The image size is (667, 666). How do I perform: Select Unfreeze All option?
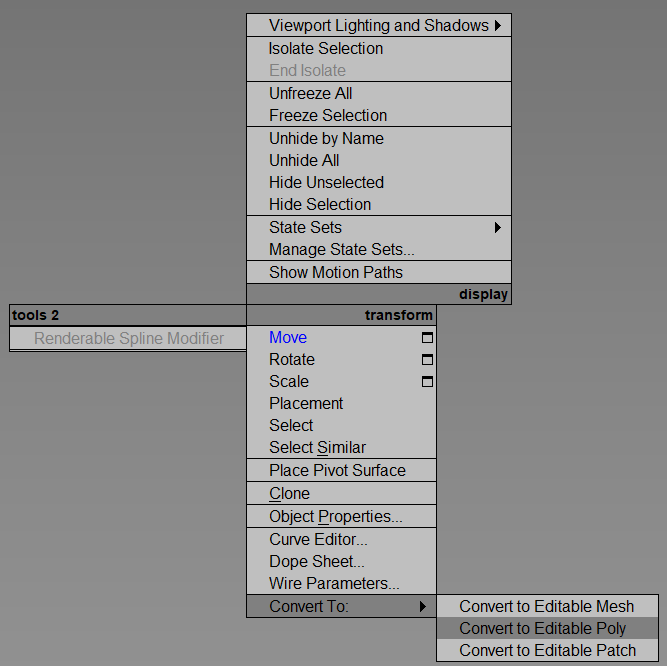[311, 94]
